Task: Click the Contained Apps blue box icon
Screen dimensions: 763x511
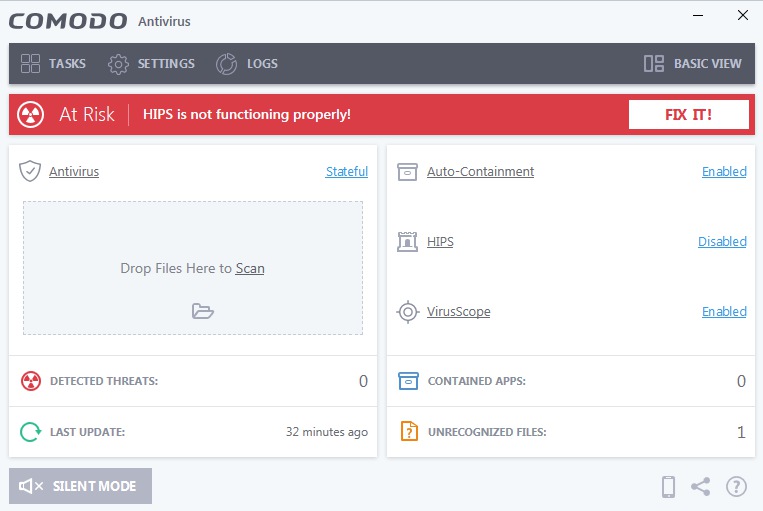Action: click(408, 381)
